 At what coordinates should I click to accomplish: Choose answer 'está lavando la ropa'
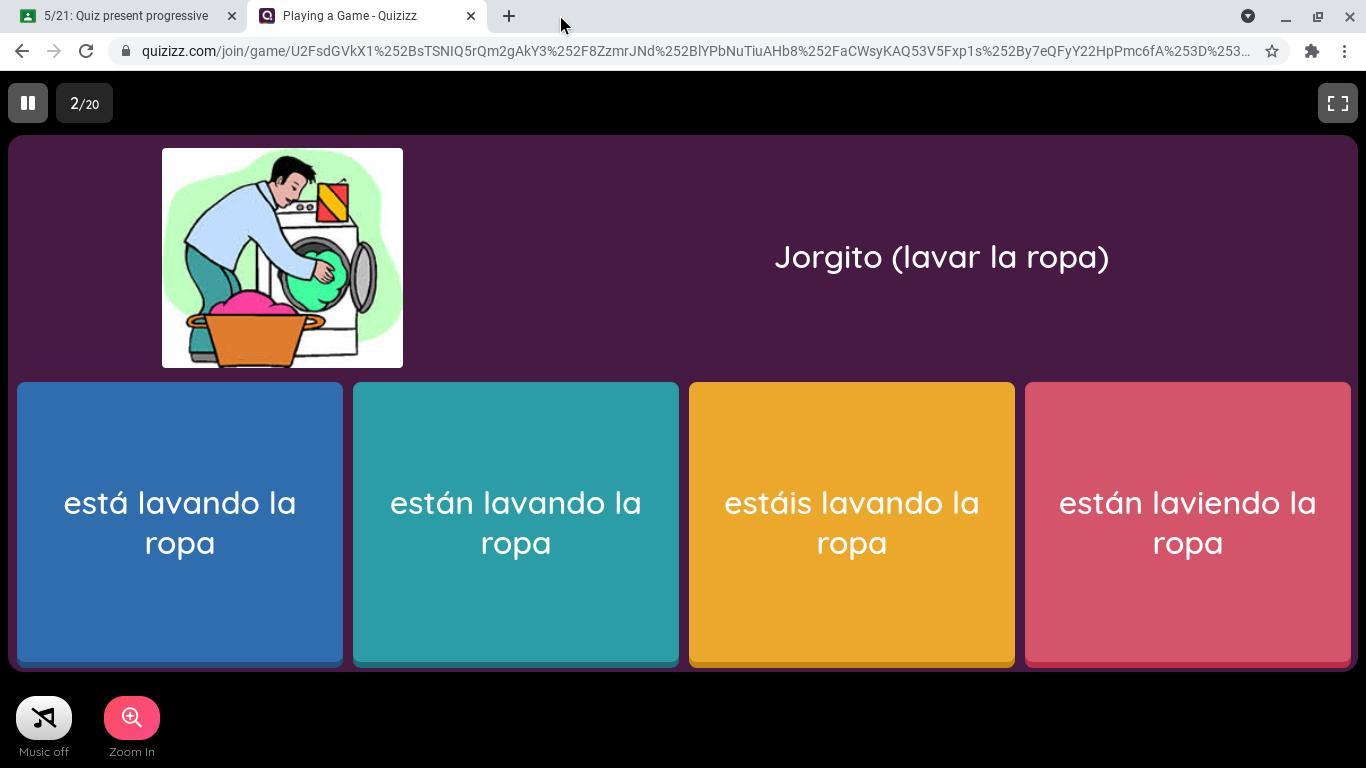pos(180,523)
